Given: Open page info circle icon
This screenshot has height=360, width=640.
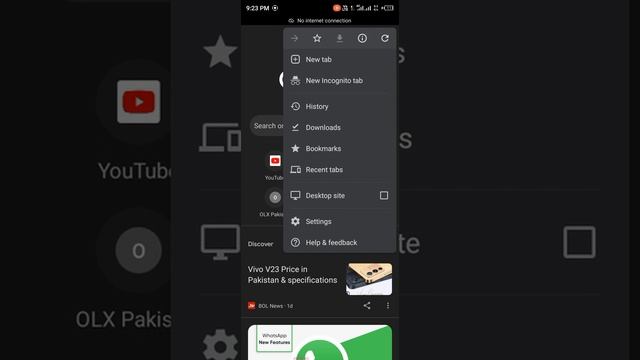Looking at the screenshot, I should 362,38.
